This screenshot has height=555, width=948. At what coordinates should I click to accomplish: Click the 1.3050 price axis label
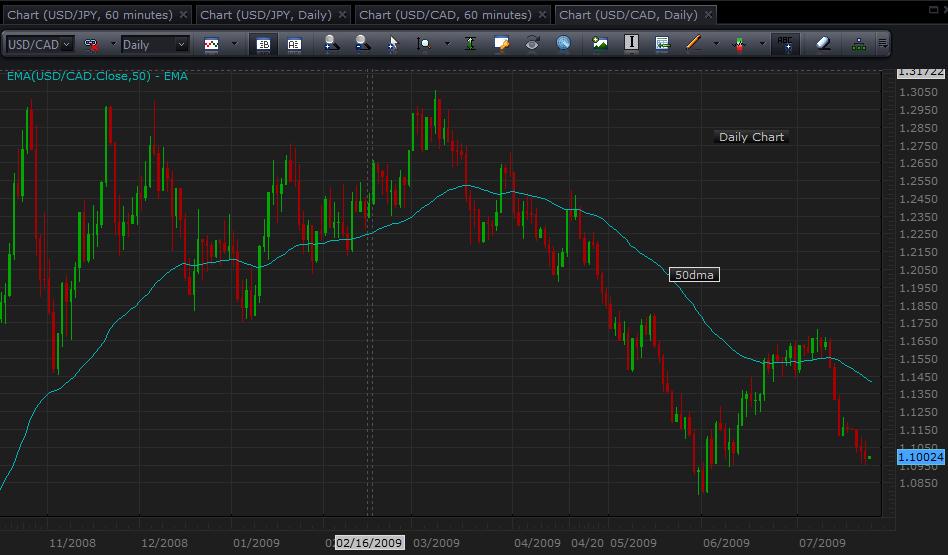[918, 92]
